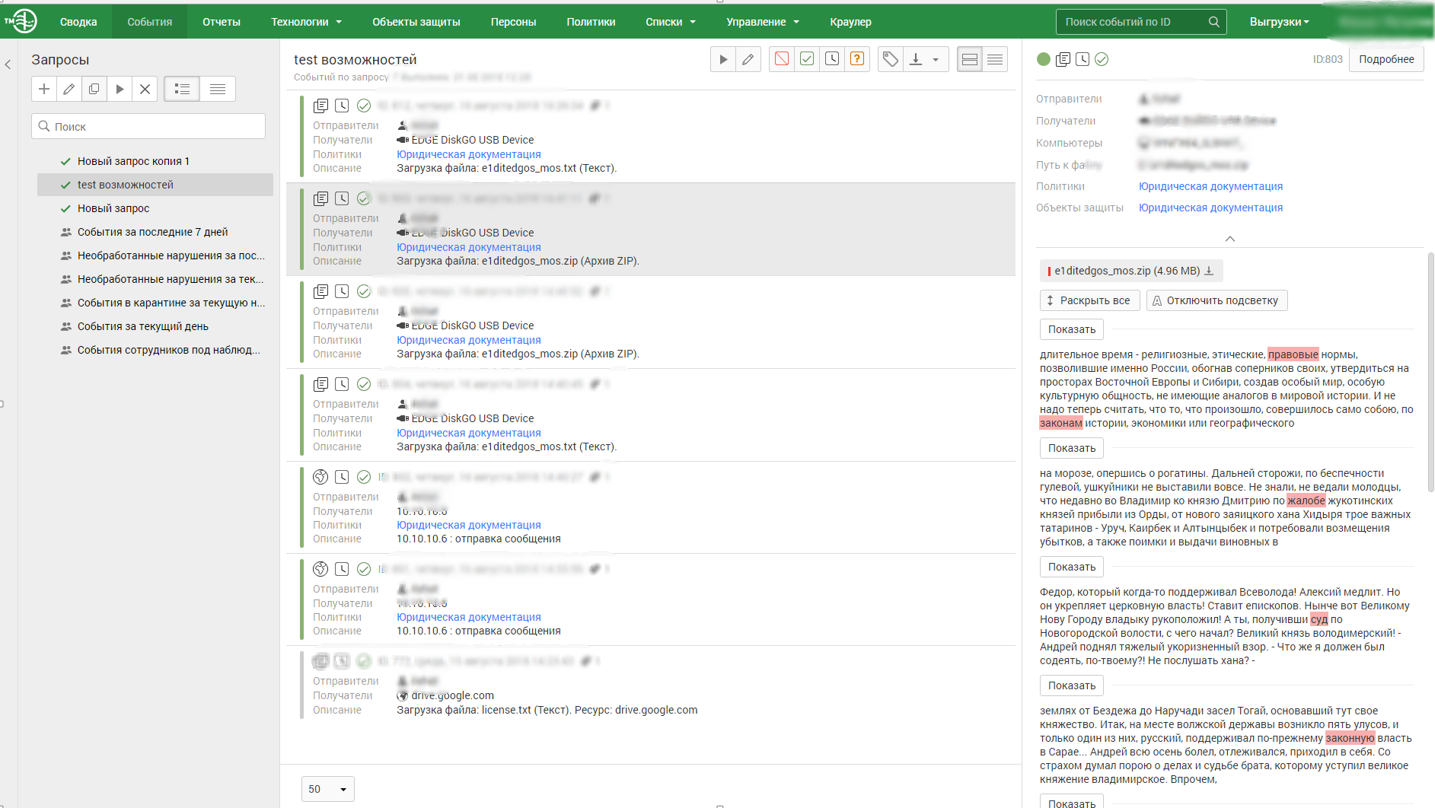Click the green check-circle icon in the detail header

1101,60
